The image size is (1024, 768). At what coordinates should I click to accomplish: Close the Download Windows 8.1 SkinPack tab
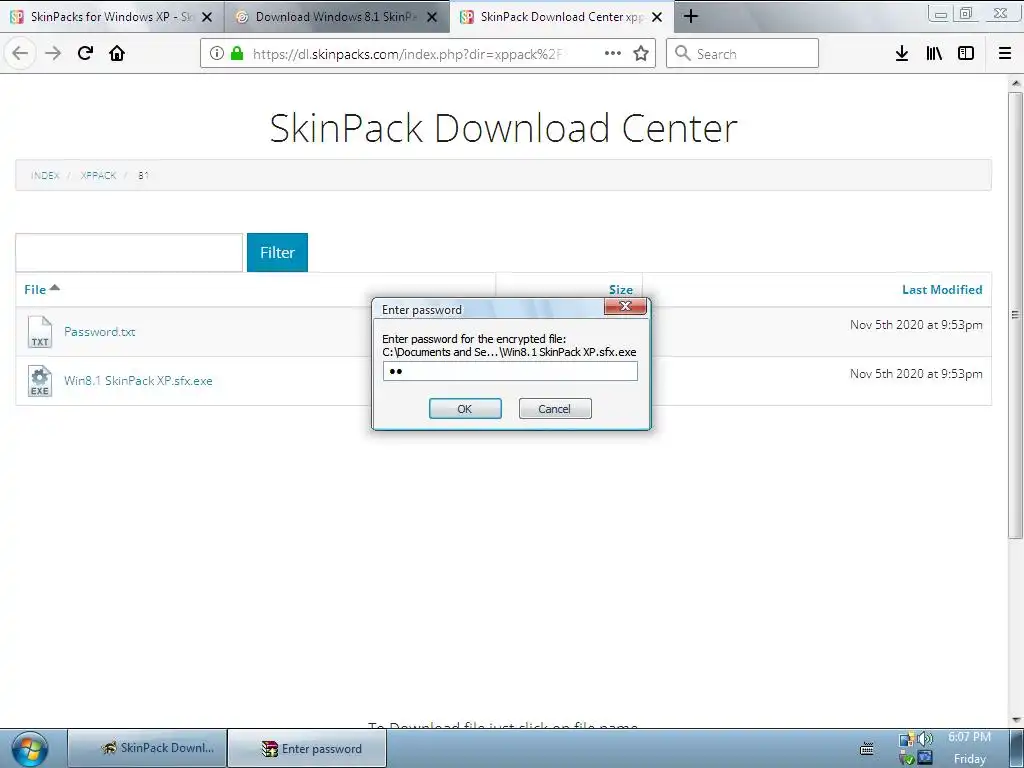pos(432,17)
